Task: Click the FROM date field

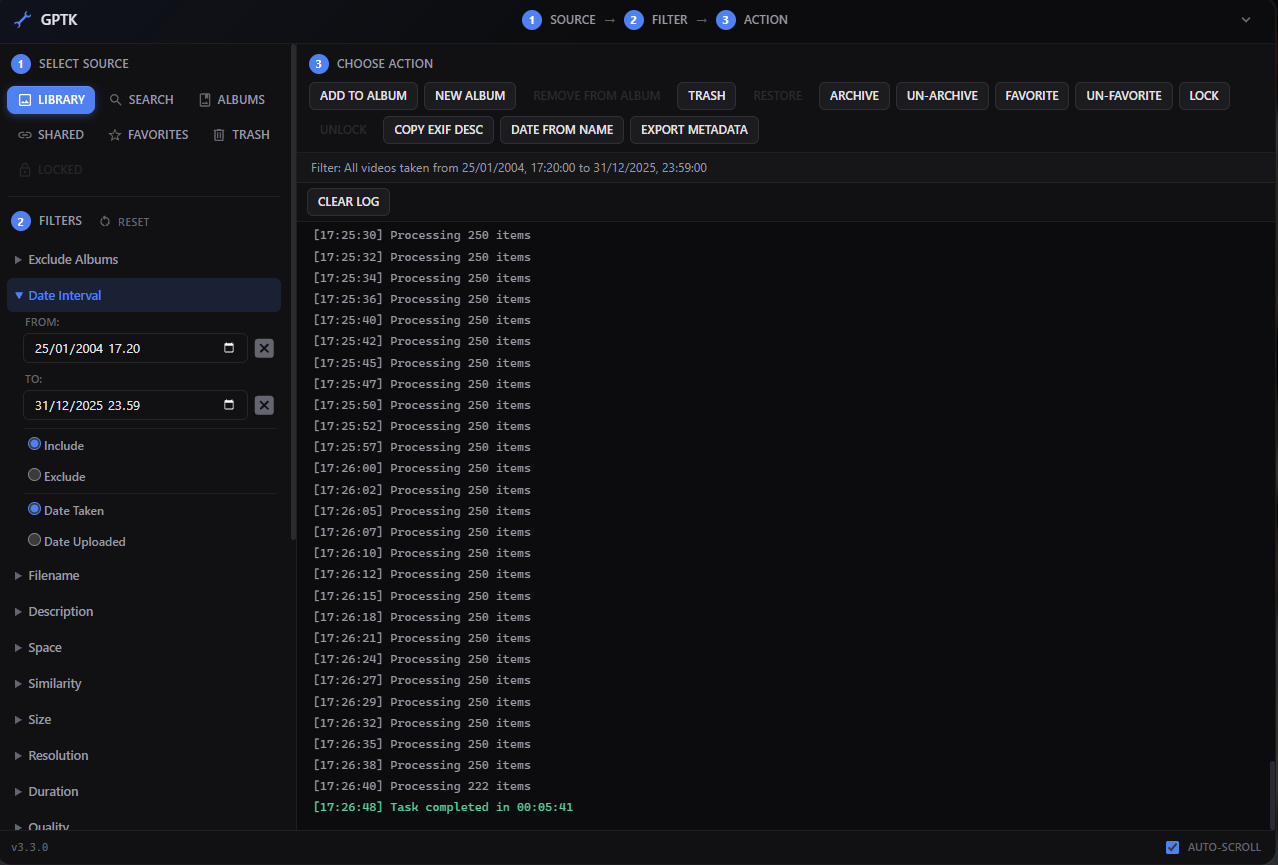Action: pos(135,348)
